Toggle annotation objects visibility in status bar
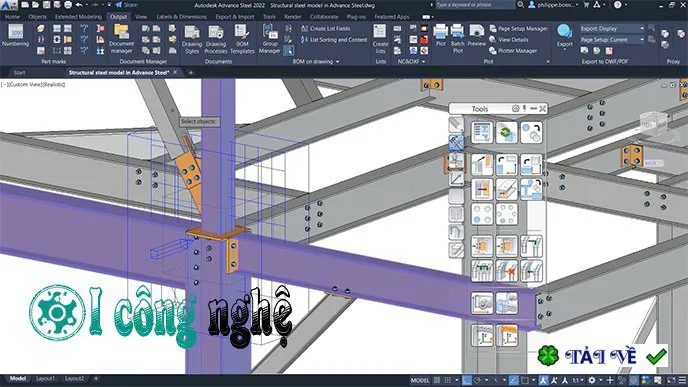 point(543,380)
